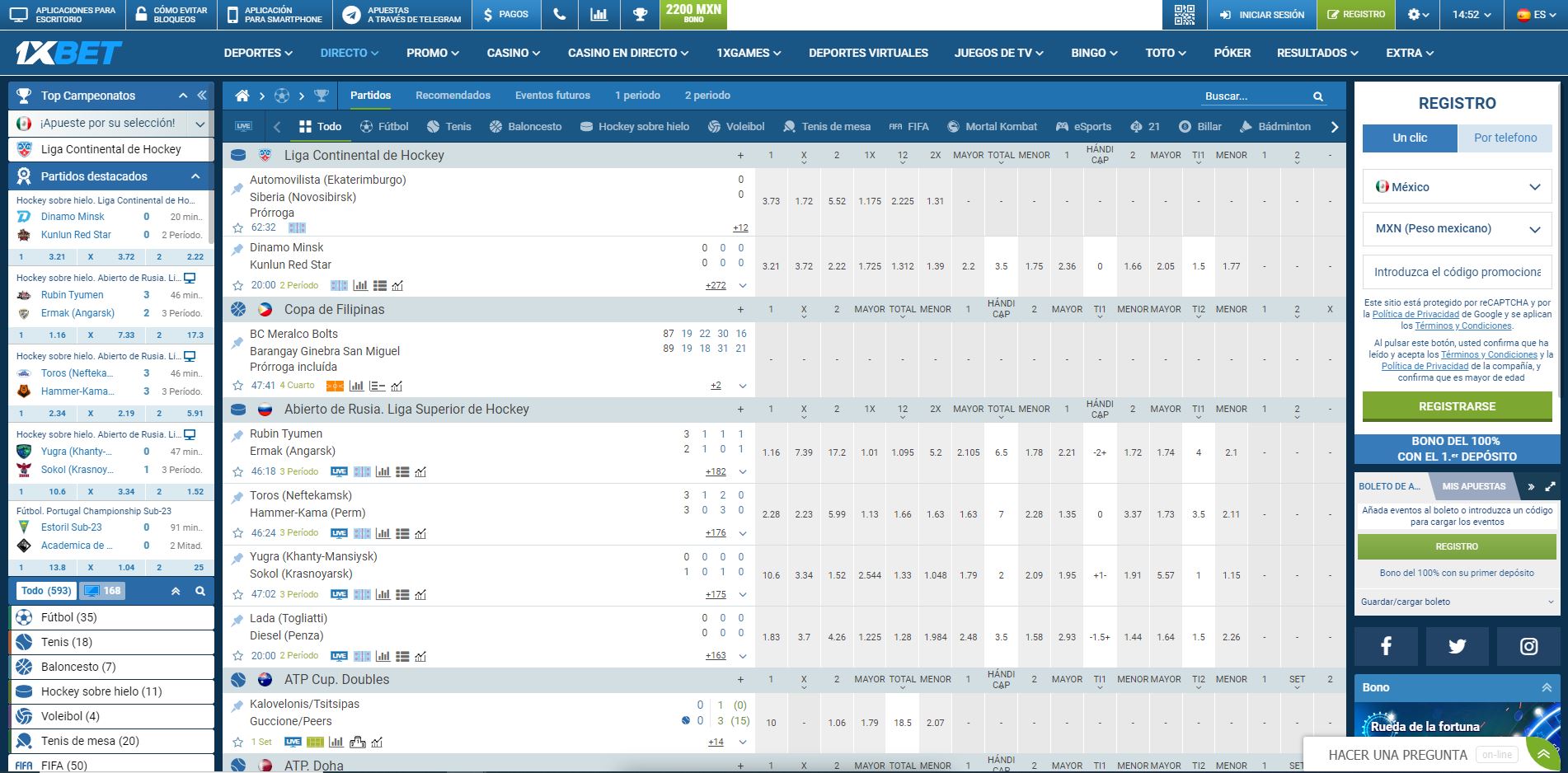Click the phone callback icon
The width and height of the screenshot is (1568, 773).
[559, 15]
